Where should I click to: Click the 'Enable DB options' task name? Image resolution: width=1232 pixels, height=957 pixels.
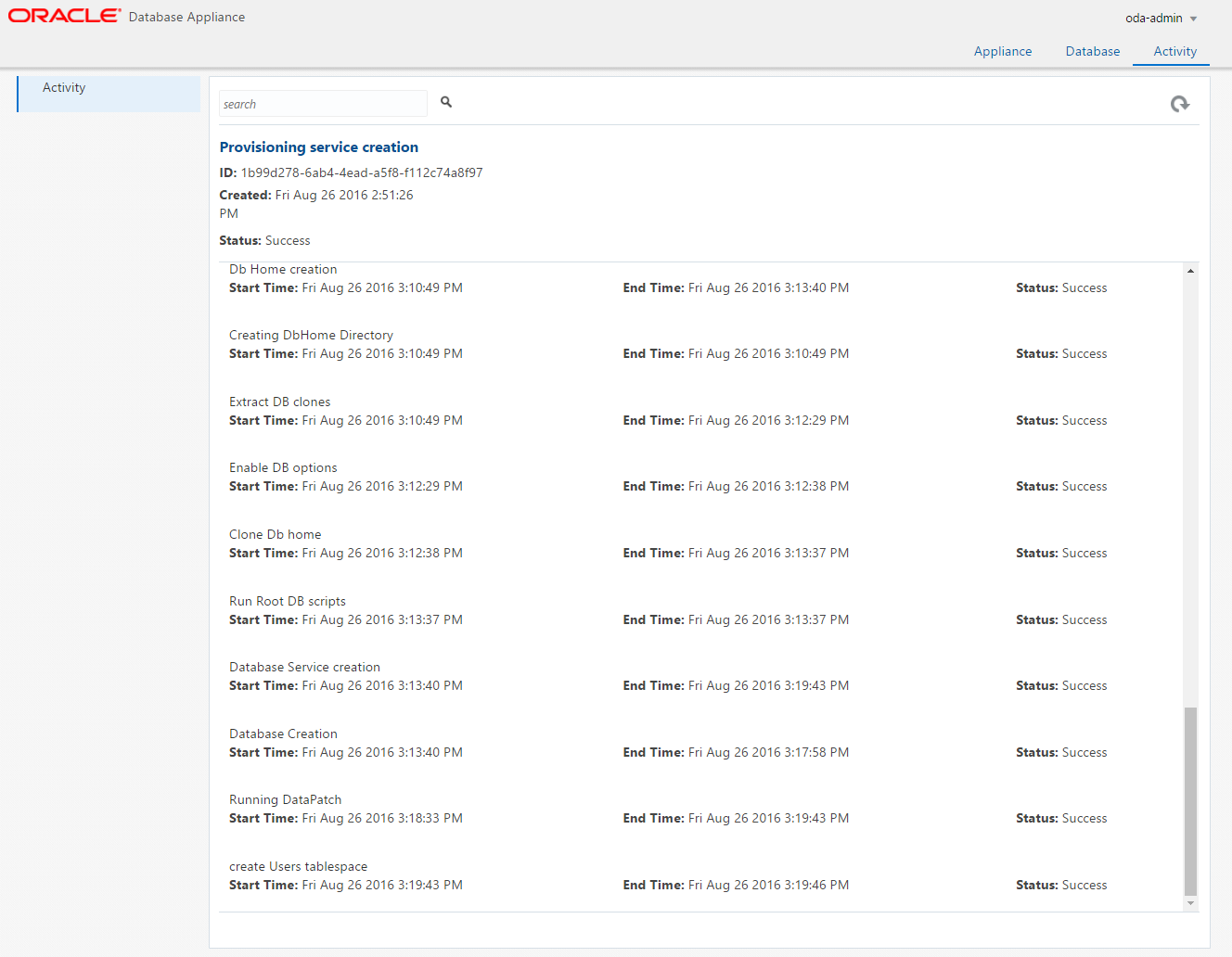(x=283, y=467)
